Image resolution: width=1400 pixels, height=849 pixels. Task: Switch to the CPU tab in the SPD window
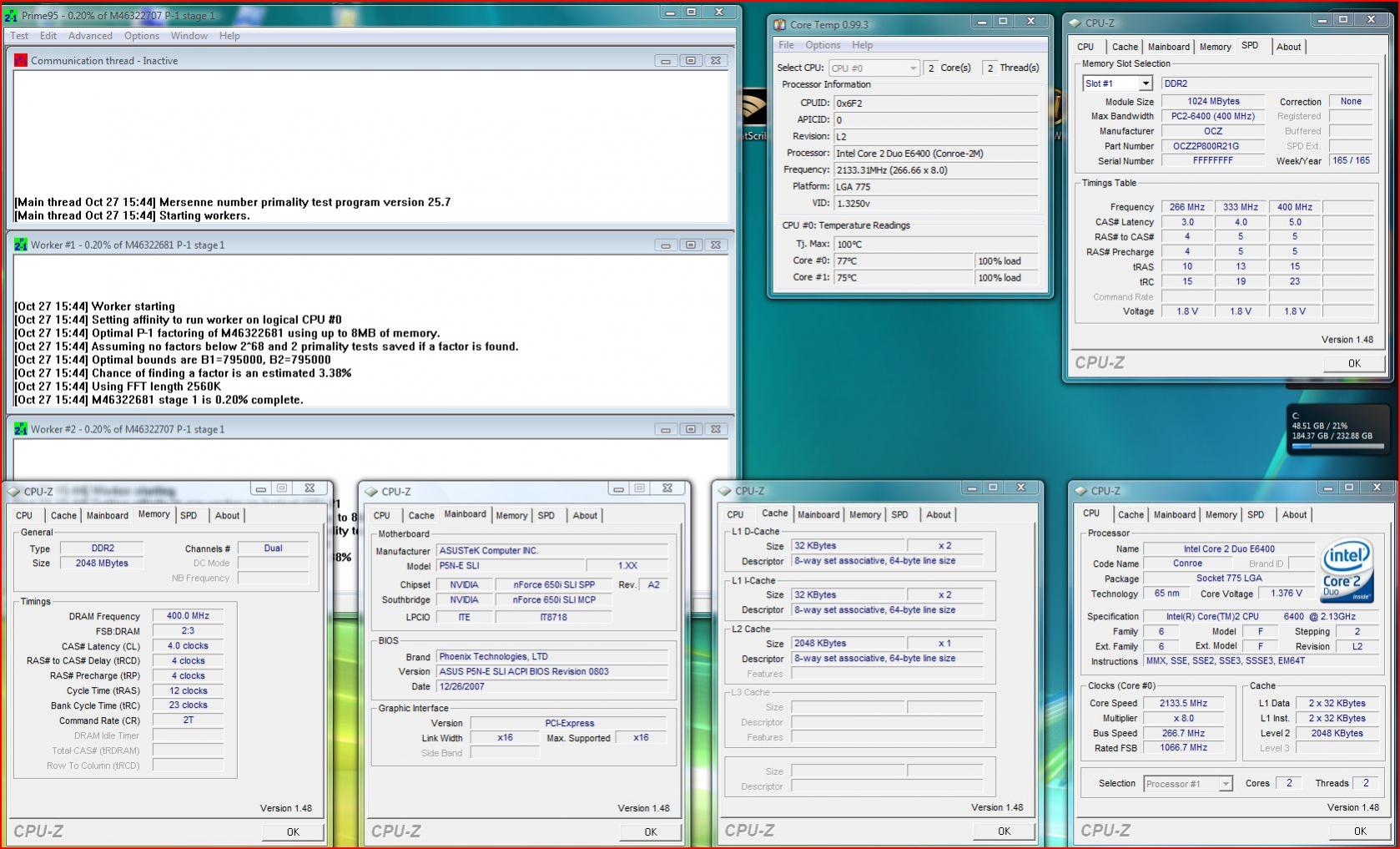click(1085, 47)
